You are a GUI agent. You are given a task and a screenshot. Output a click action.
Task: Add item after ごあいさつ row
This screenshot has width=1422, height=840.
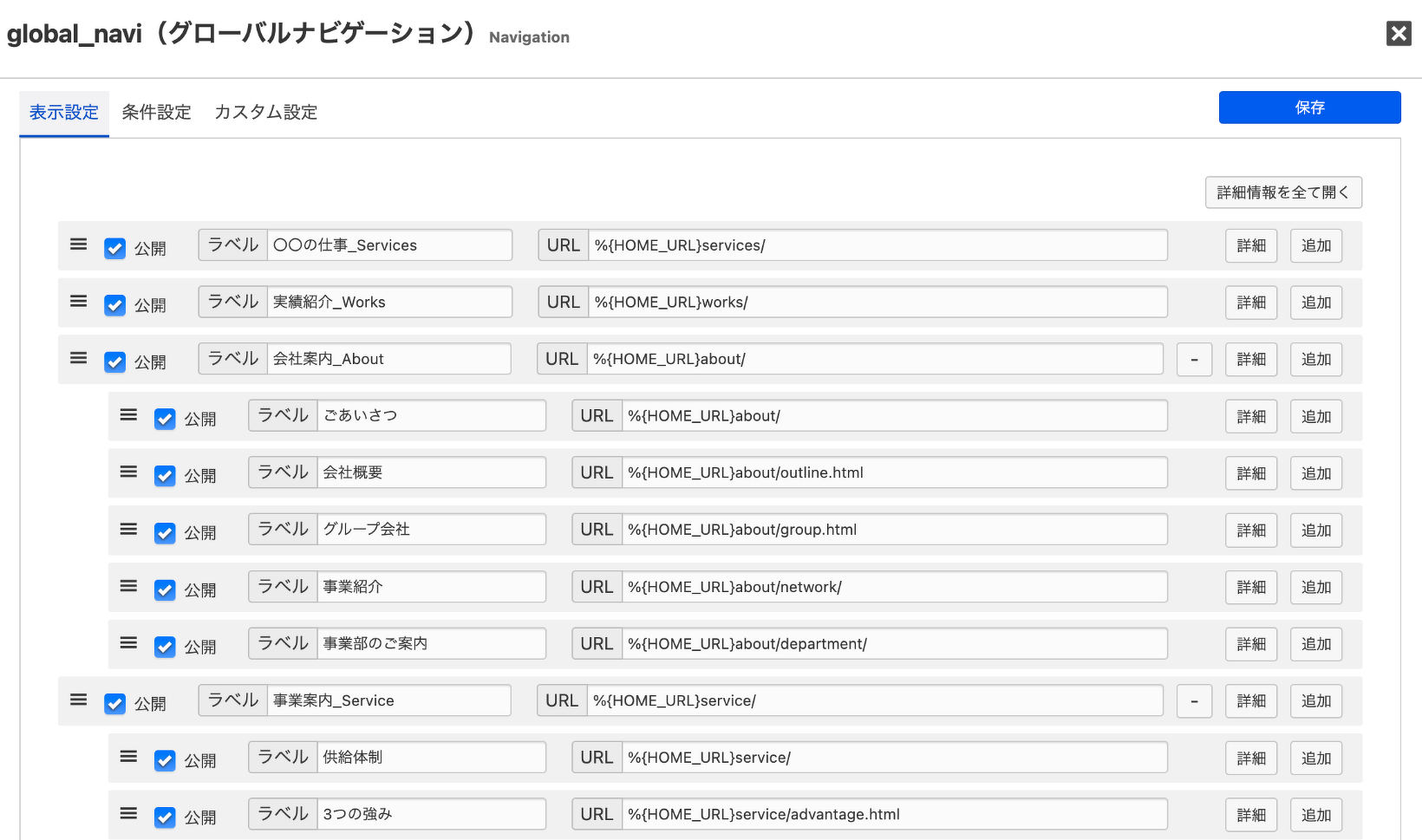(1316, 417)
